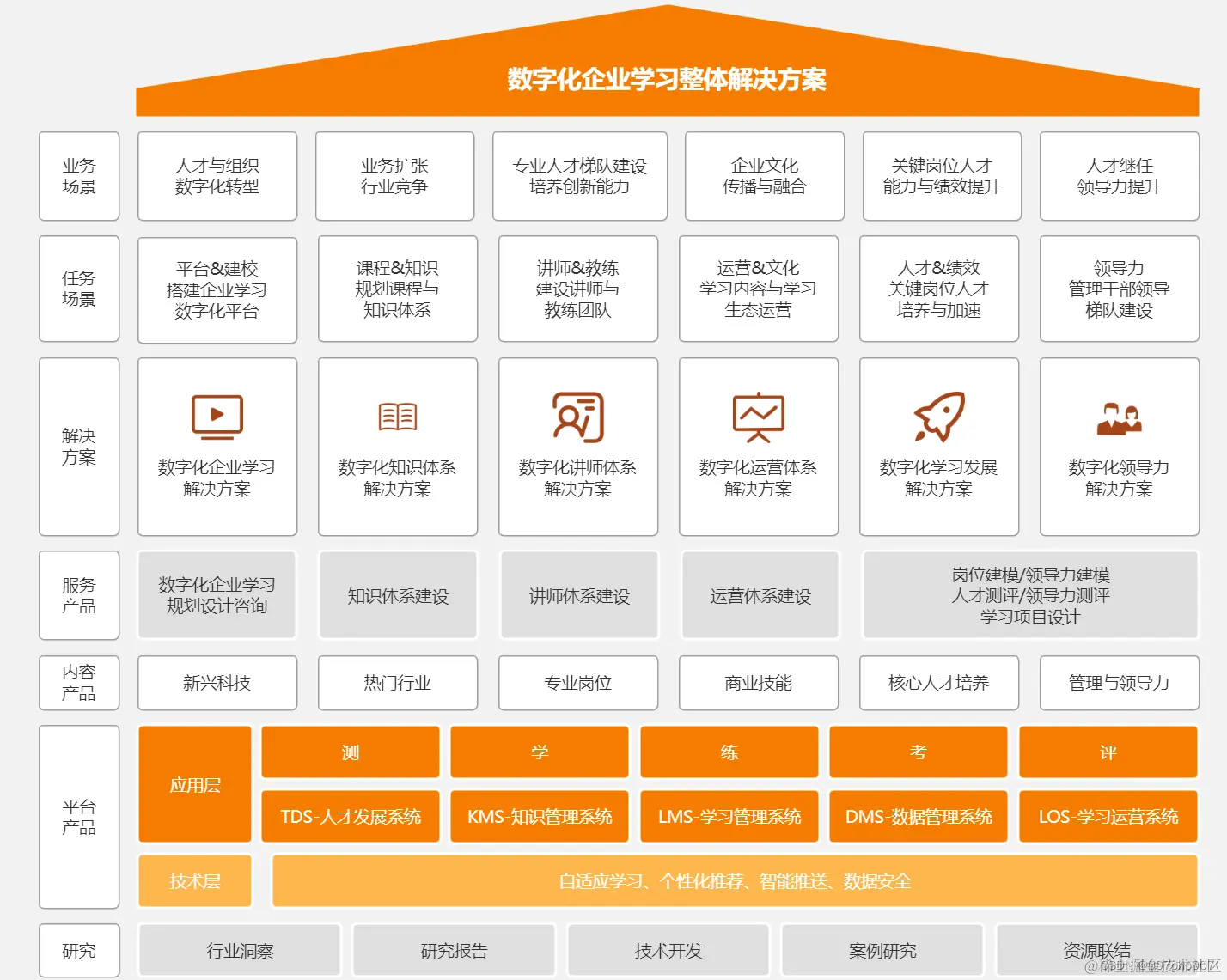Select the 任务场景 row label
Image resolution: width=1227 pixels, height=980 pixels.
79,289
